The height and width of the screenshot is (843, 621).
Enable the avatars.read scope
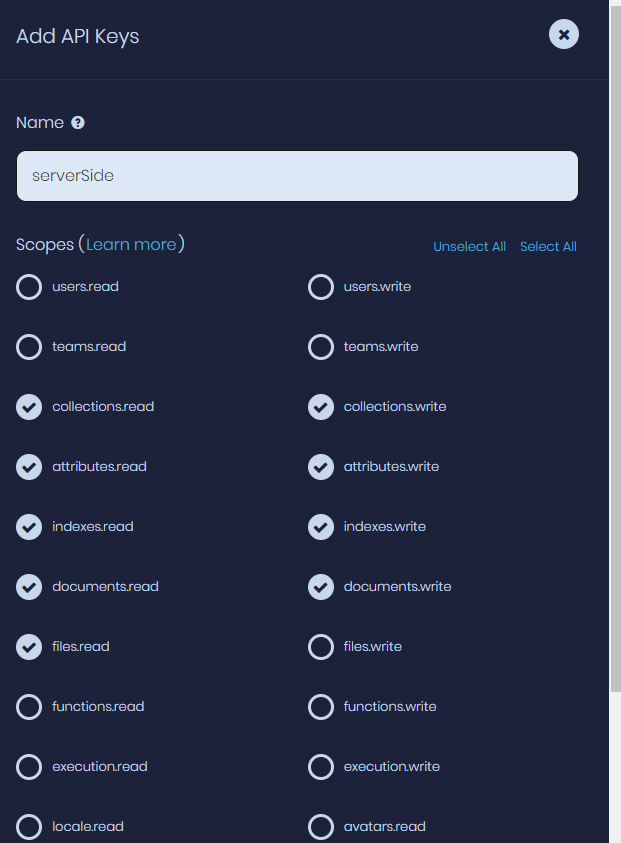coord(321,827)
